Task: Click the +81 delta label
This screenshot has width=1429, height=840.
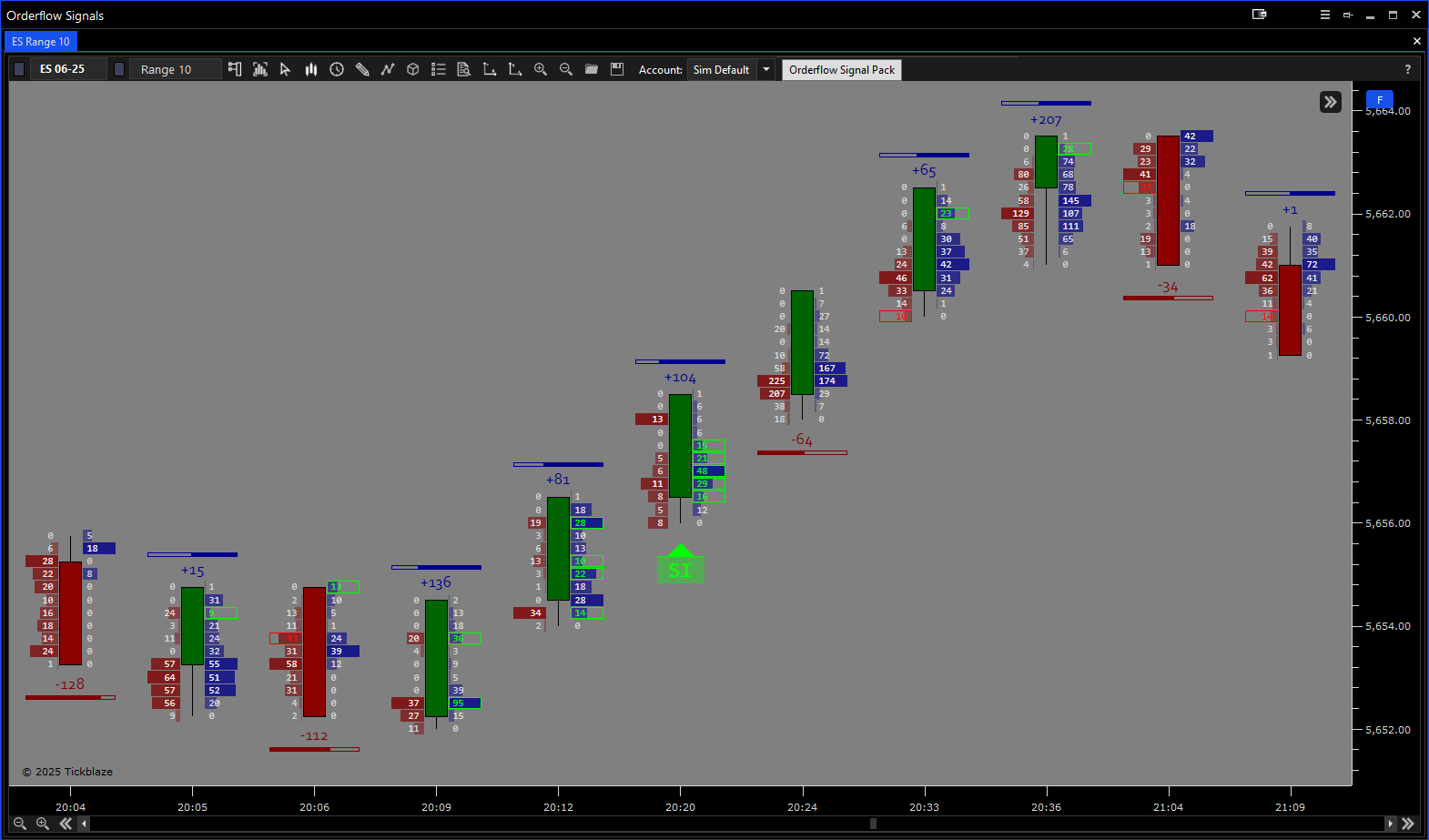Action: point(558,480)
